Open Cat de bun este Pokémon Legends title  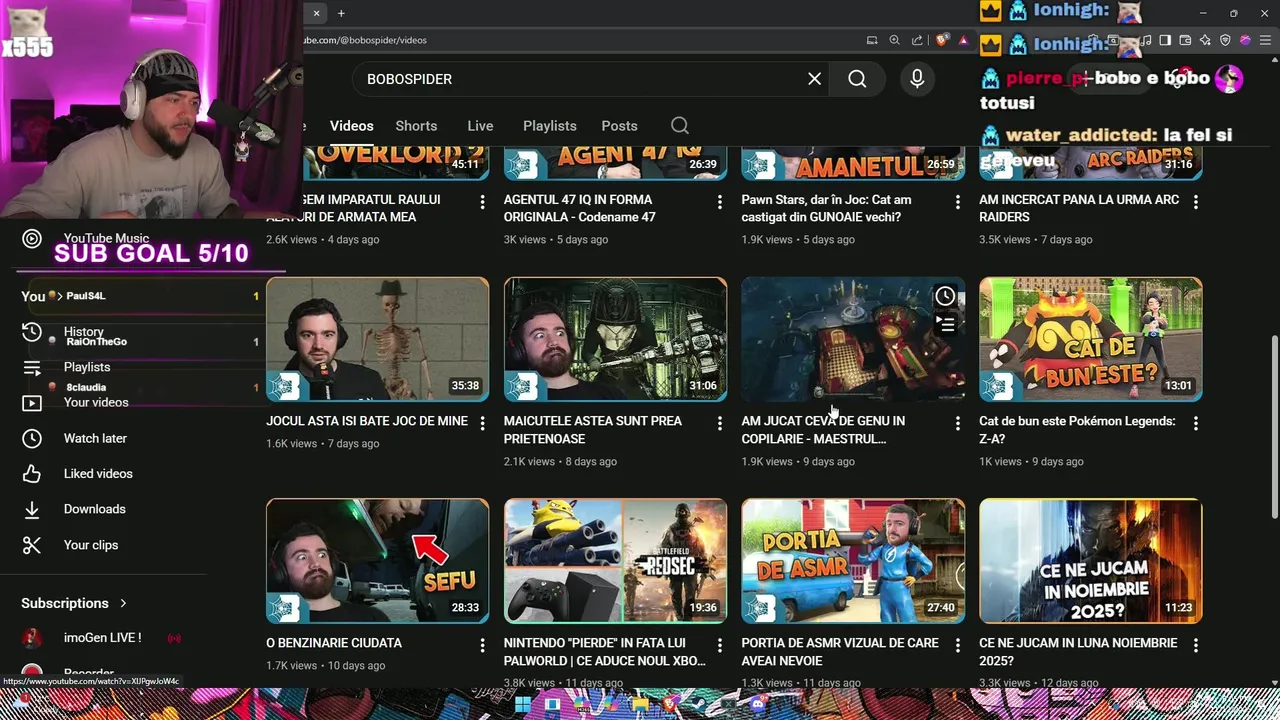[x=1077, y=430]
